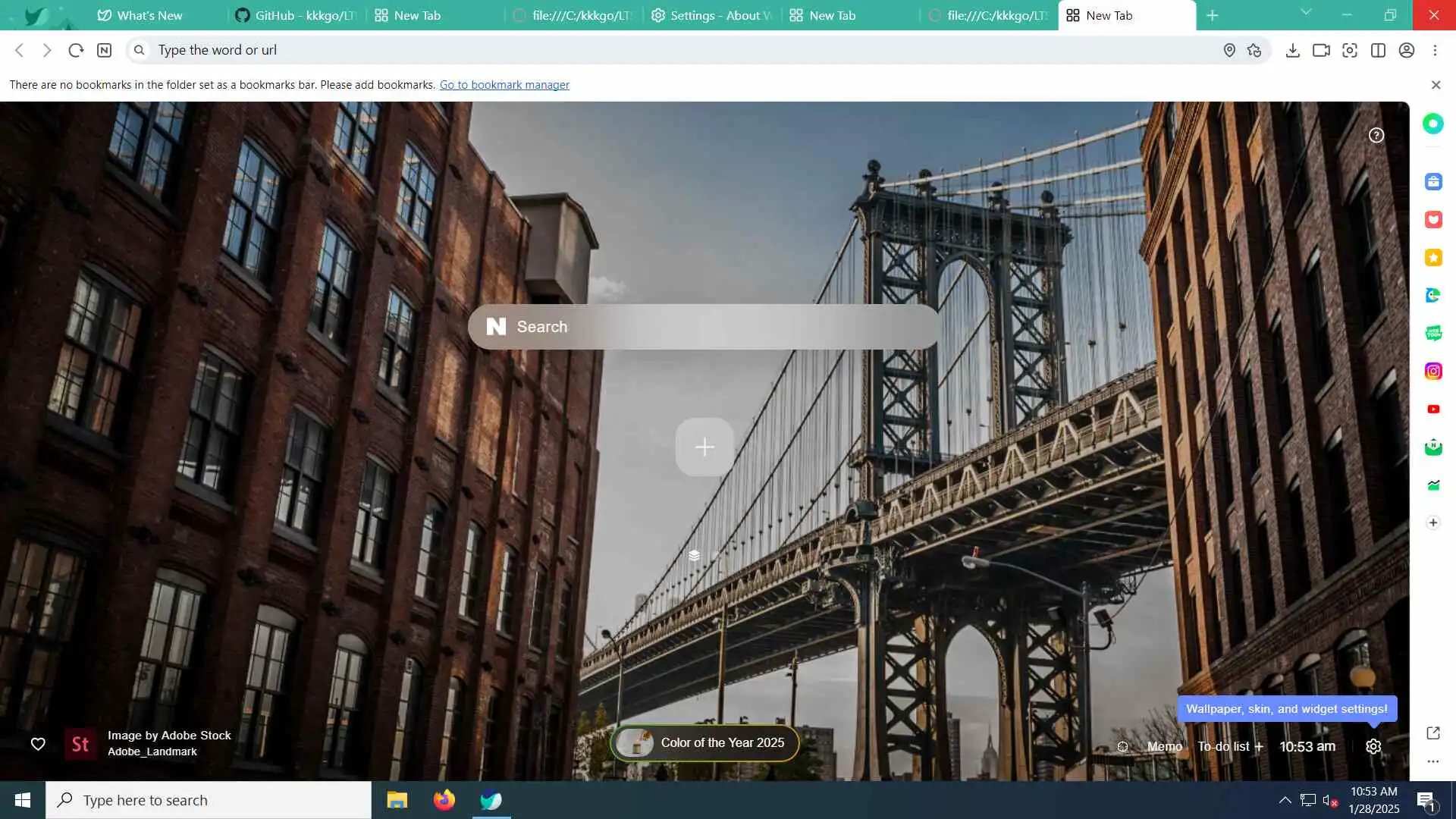Click the Color of the Year 2025 button
The width and height of the screenshot is (1456, 819).
tap(704, 743)
